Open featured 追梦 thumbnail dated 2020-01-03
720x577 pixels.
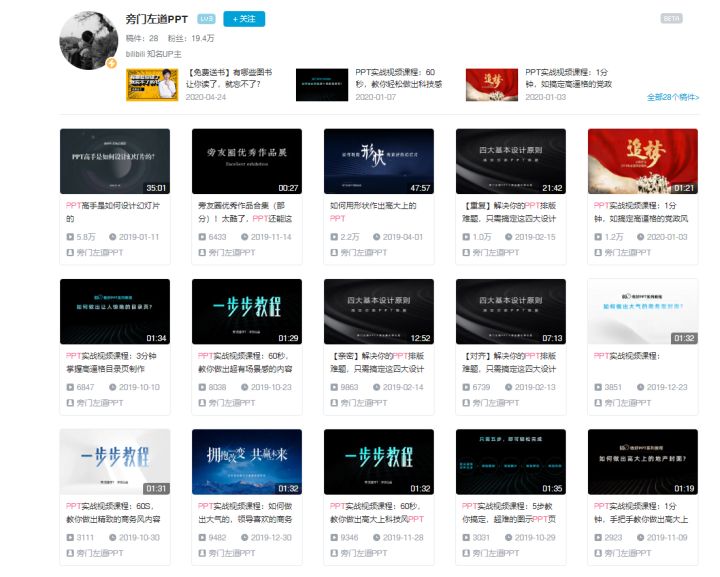pos(492,84)
